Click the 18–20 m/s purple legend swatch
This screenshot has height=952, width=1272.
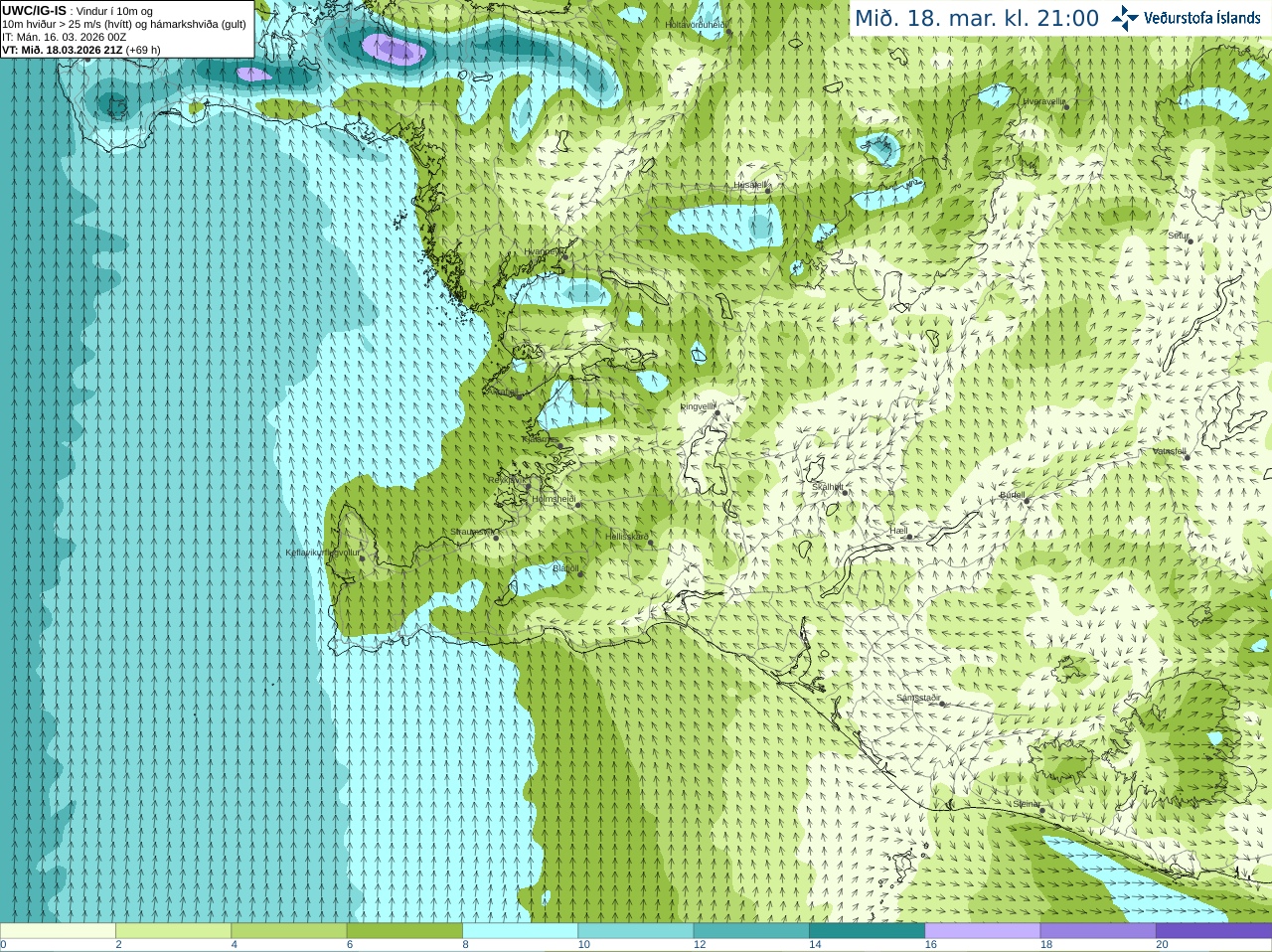point(1098,931)
